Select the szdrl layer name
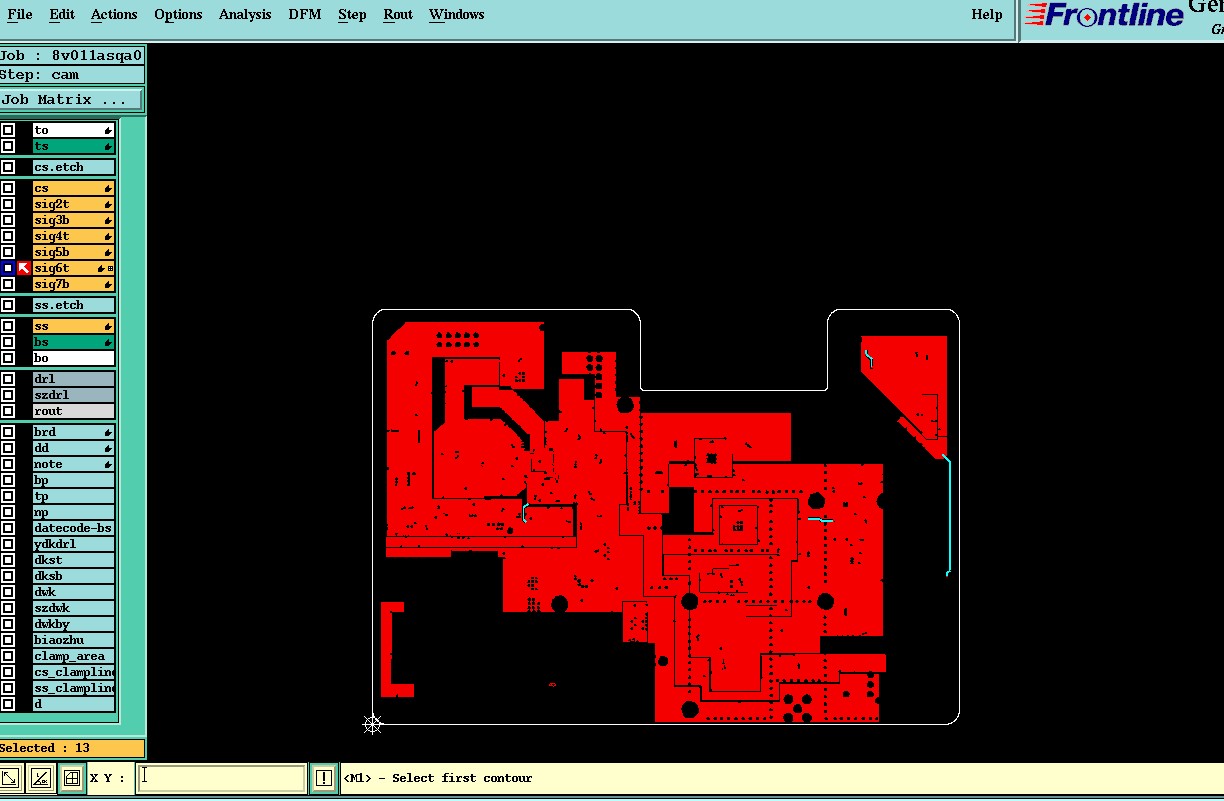The image size is (1224, 801). point(73,395)
